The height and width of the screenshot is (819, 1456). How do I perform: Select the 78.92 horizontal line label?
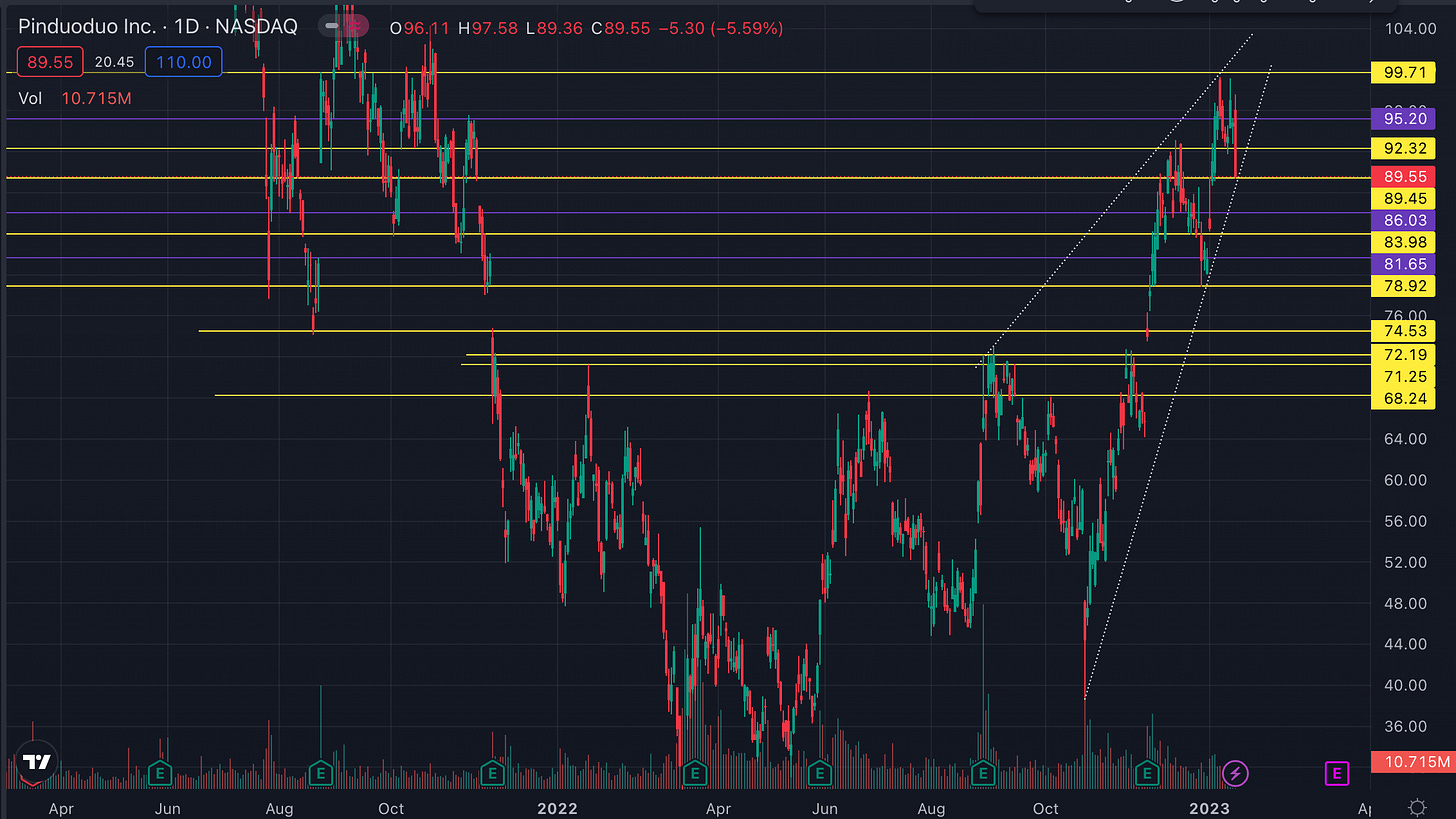pyautogui.click(x=1405, y=287)
